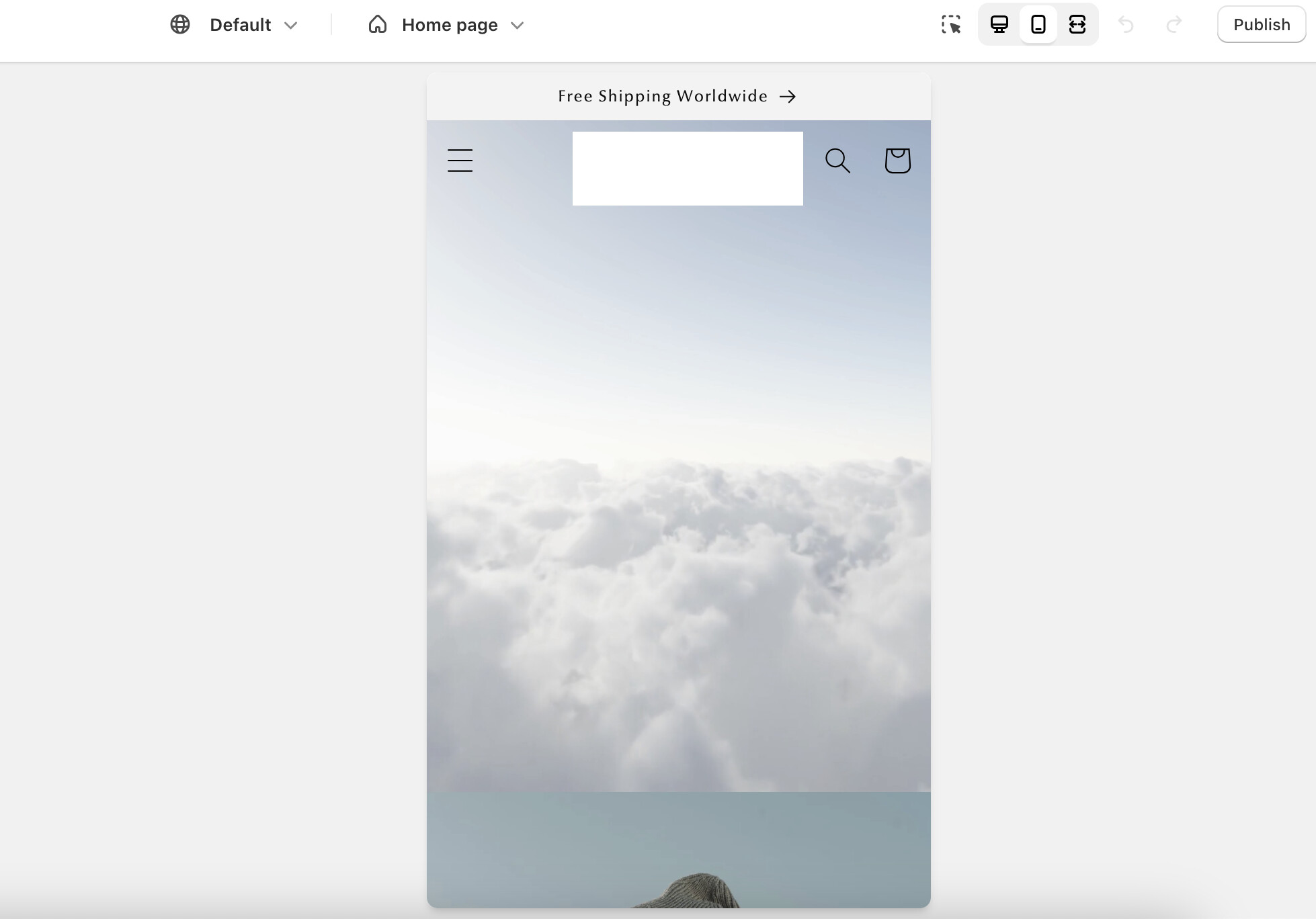This screenshot has height=919, width=1316.
Task: Click the home icon beside Home page
Action: [378, 25]
